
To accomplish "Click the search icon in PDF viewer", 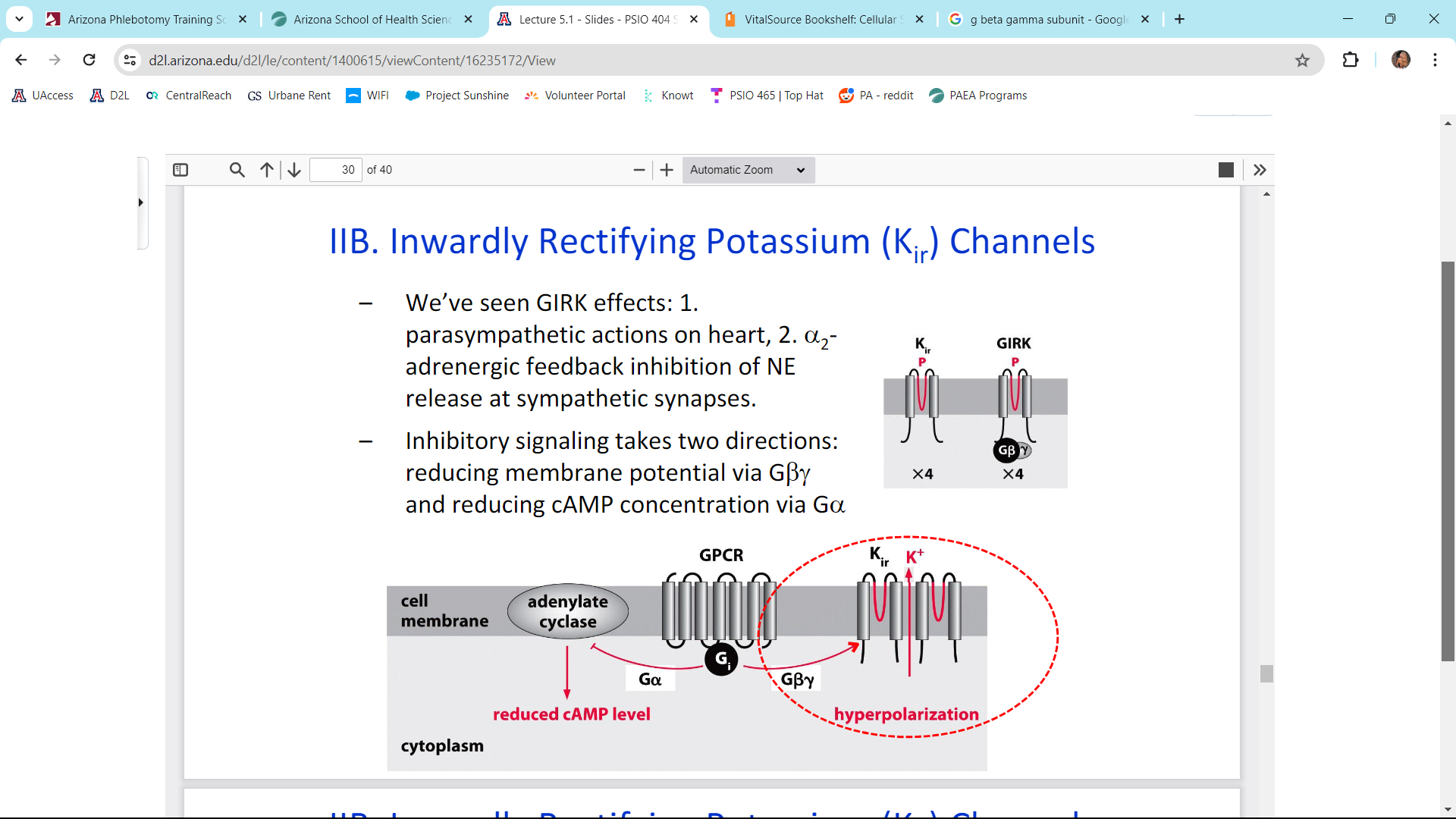I will 237,169.
